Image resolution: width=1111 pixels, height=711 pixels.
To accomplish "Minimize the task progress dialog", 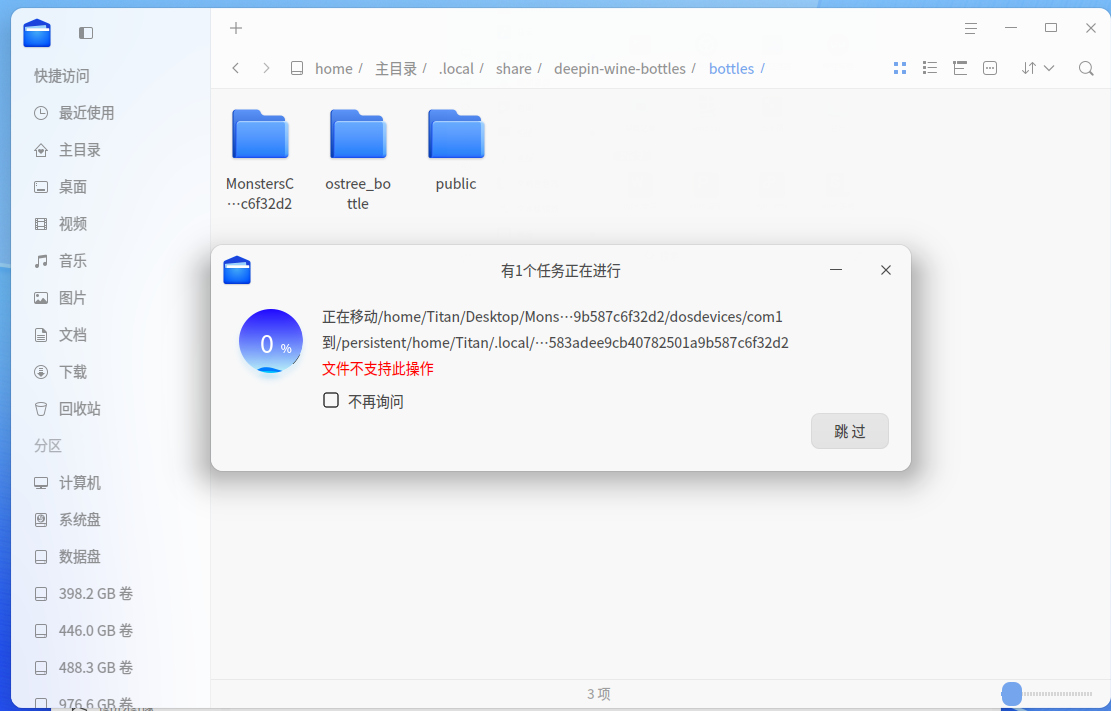I will pos(836,270).
